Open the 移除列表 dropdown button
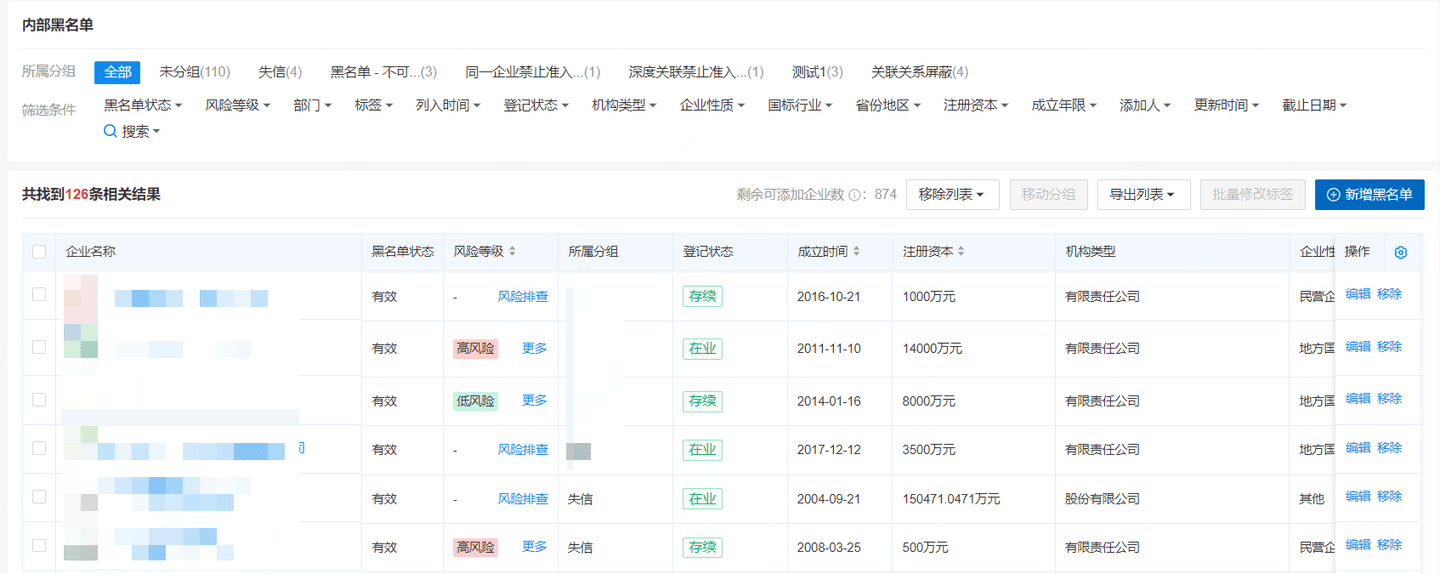Screen dimensions: 1440x574 tap(952, 195)
